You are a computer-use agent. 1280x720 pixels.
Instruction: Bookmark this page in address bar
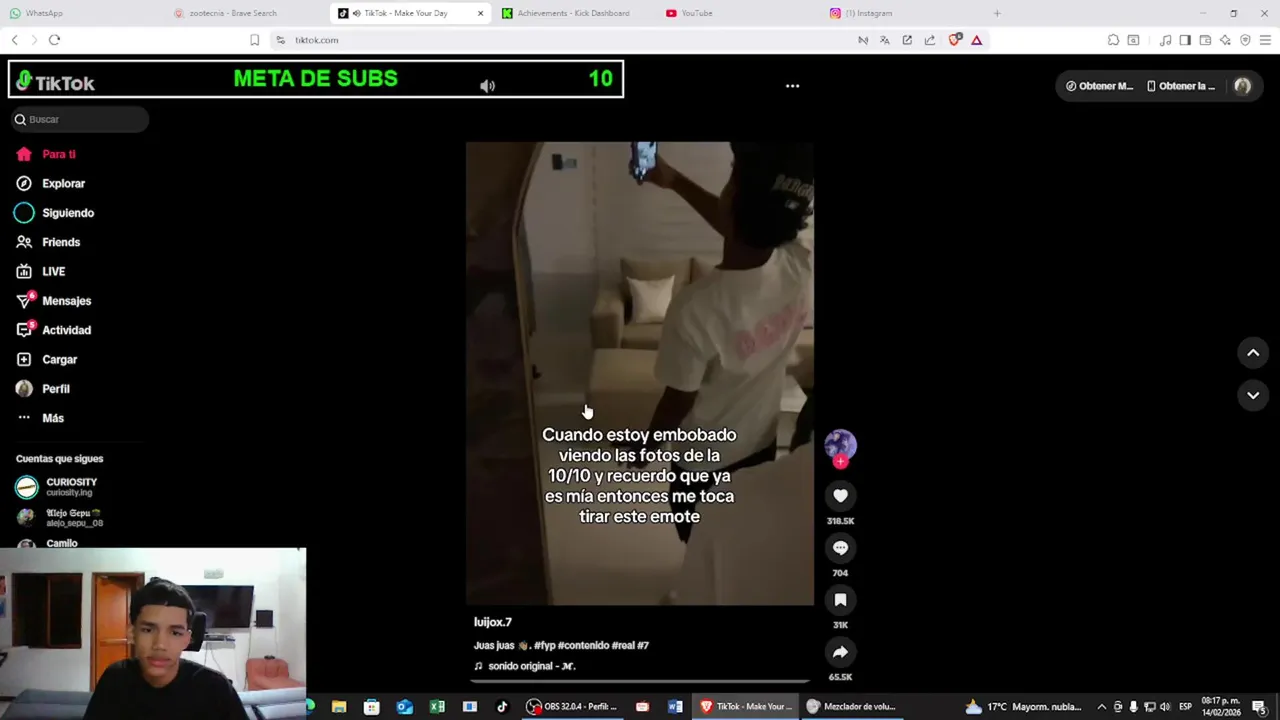click(254, 40)
